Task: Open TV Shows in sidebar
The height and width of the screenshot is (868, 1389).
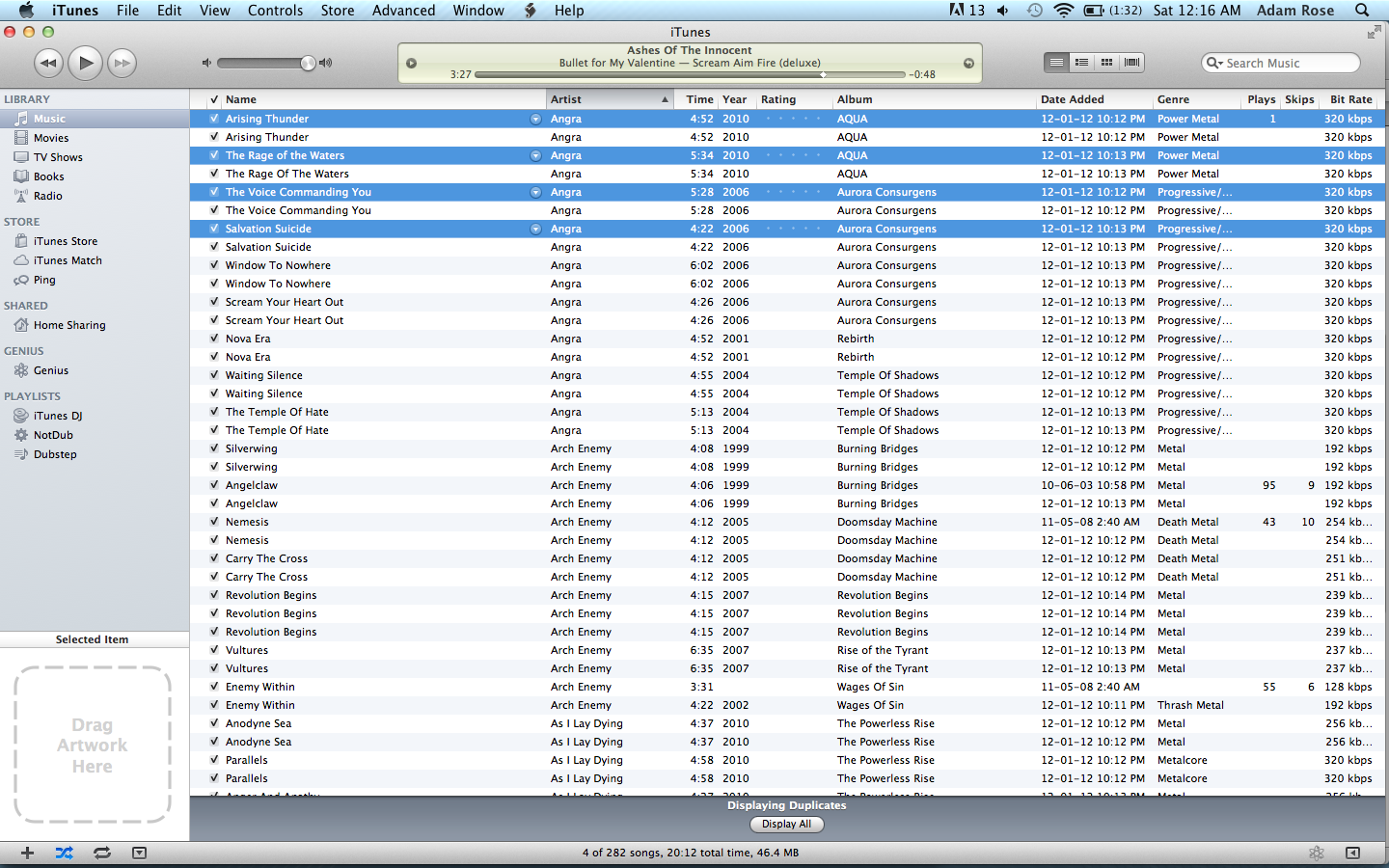Action: pos(95,157)
